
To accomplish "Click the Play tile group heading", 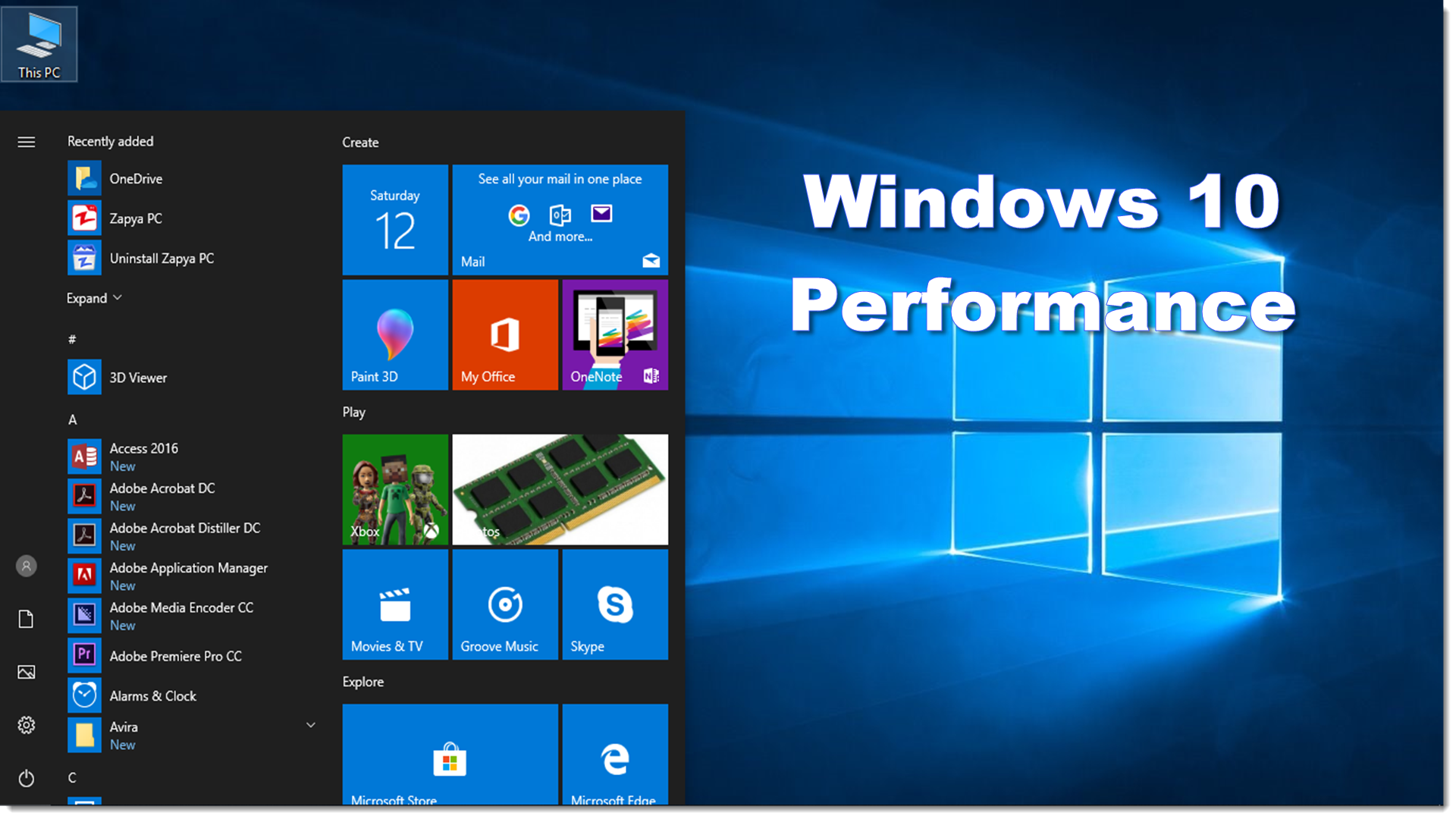I will 354,413.
